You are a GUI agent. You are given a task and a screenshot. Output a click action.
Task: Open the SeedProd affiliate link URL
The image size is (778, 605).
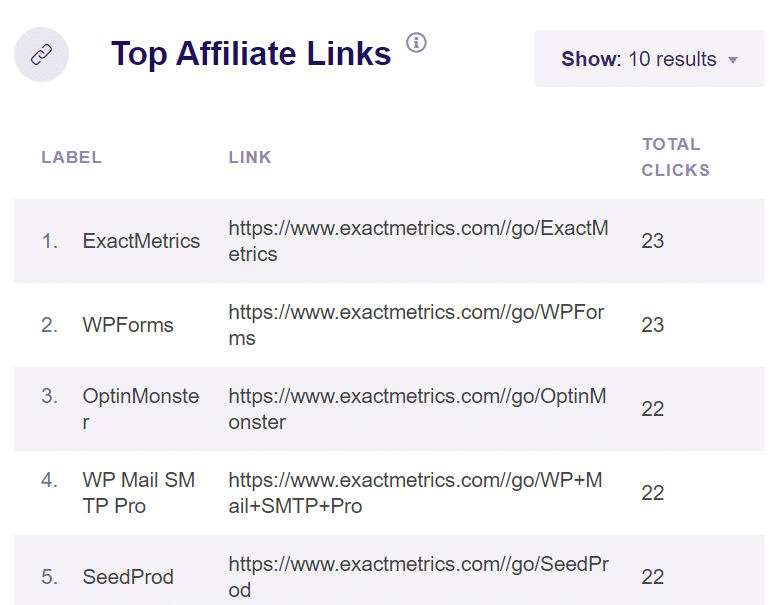(418, 577)
